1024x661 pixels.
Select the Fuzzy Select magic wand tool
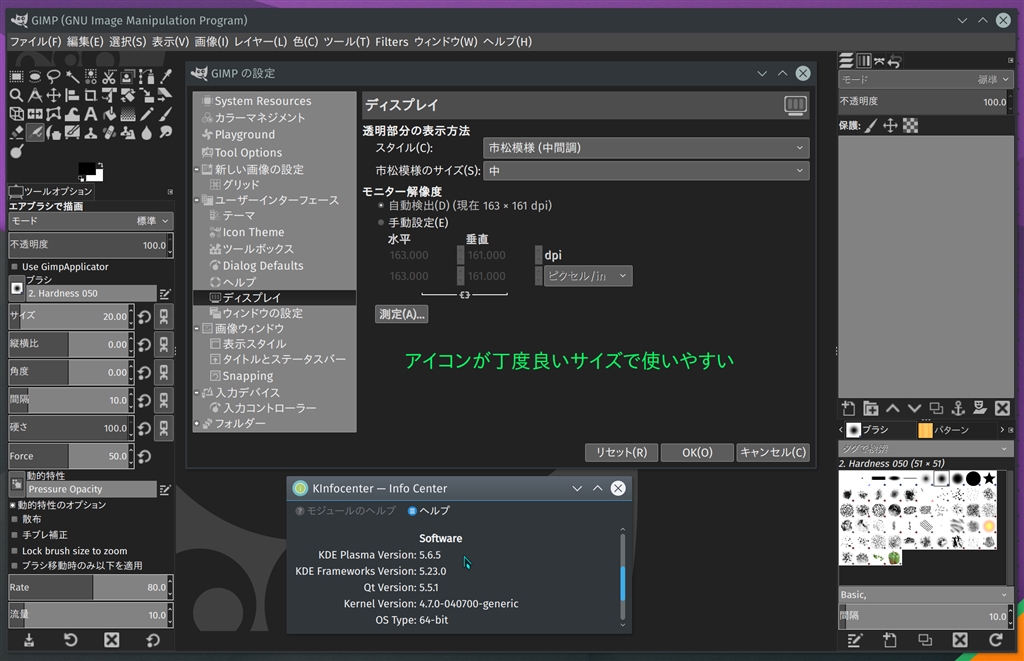[72, 76]
